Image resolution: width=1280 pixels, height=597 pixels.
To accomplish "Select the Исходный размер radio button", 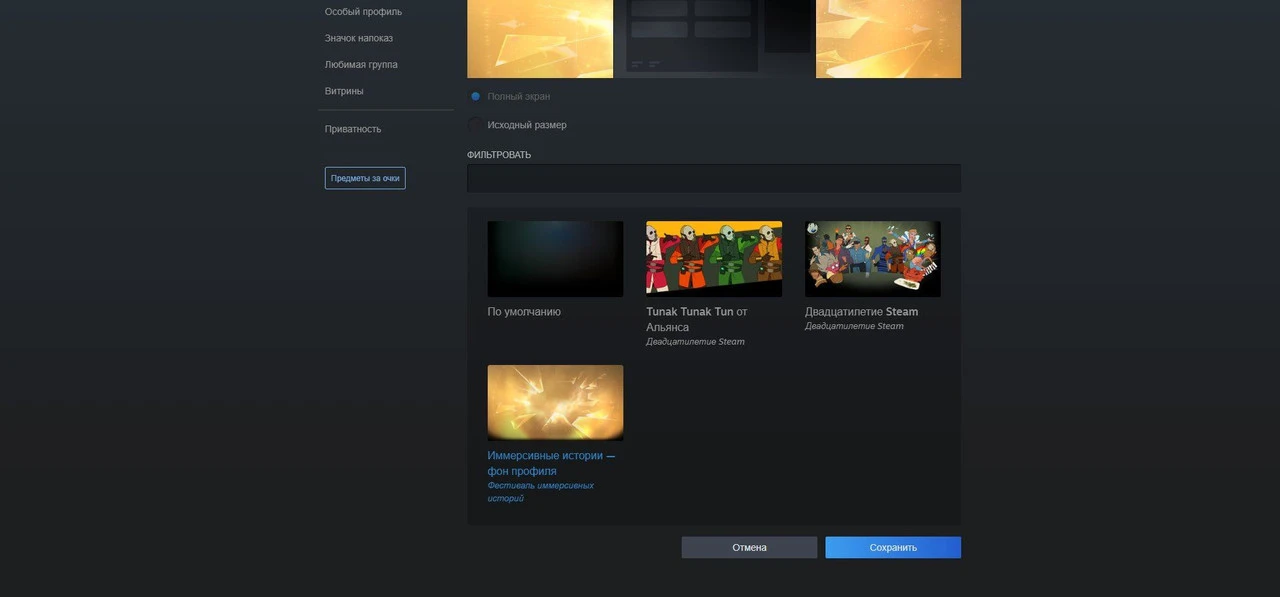I will [476, 125].
